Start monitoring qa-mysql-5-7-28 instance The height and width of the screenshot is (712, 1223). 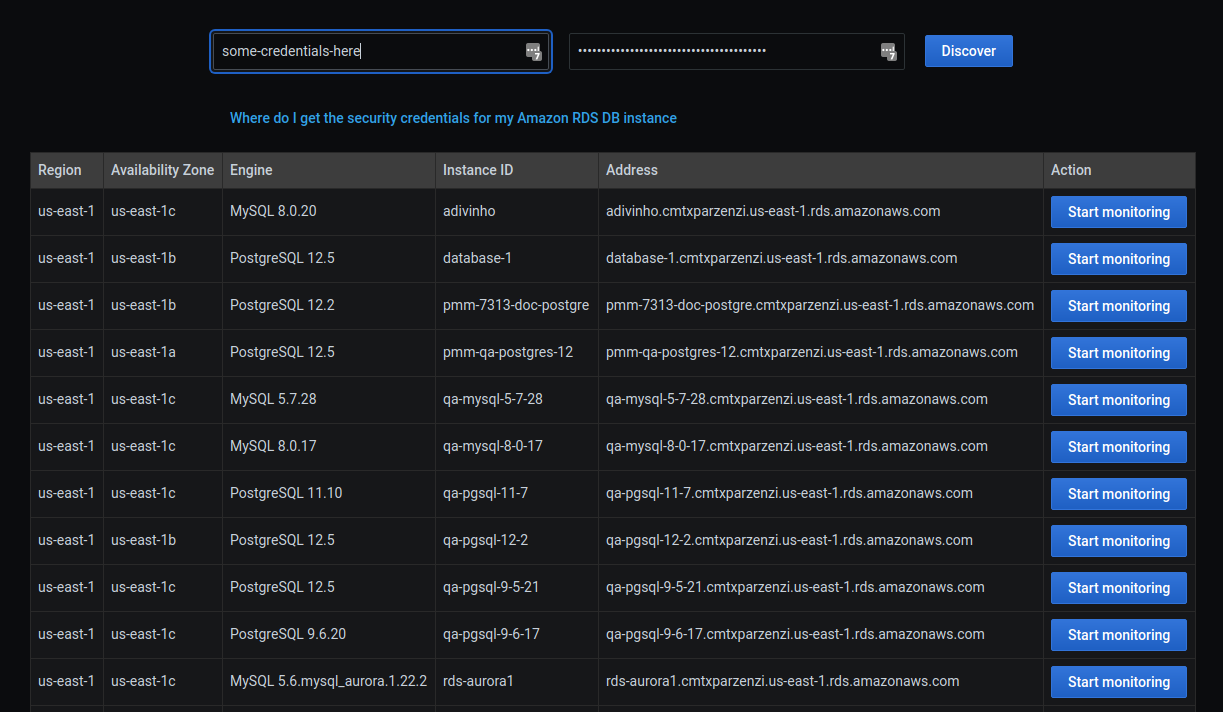click(x=1118, y=400)
